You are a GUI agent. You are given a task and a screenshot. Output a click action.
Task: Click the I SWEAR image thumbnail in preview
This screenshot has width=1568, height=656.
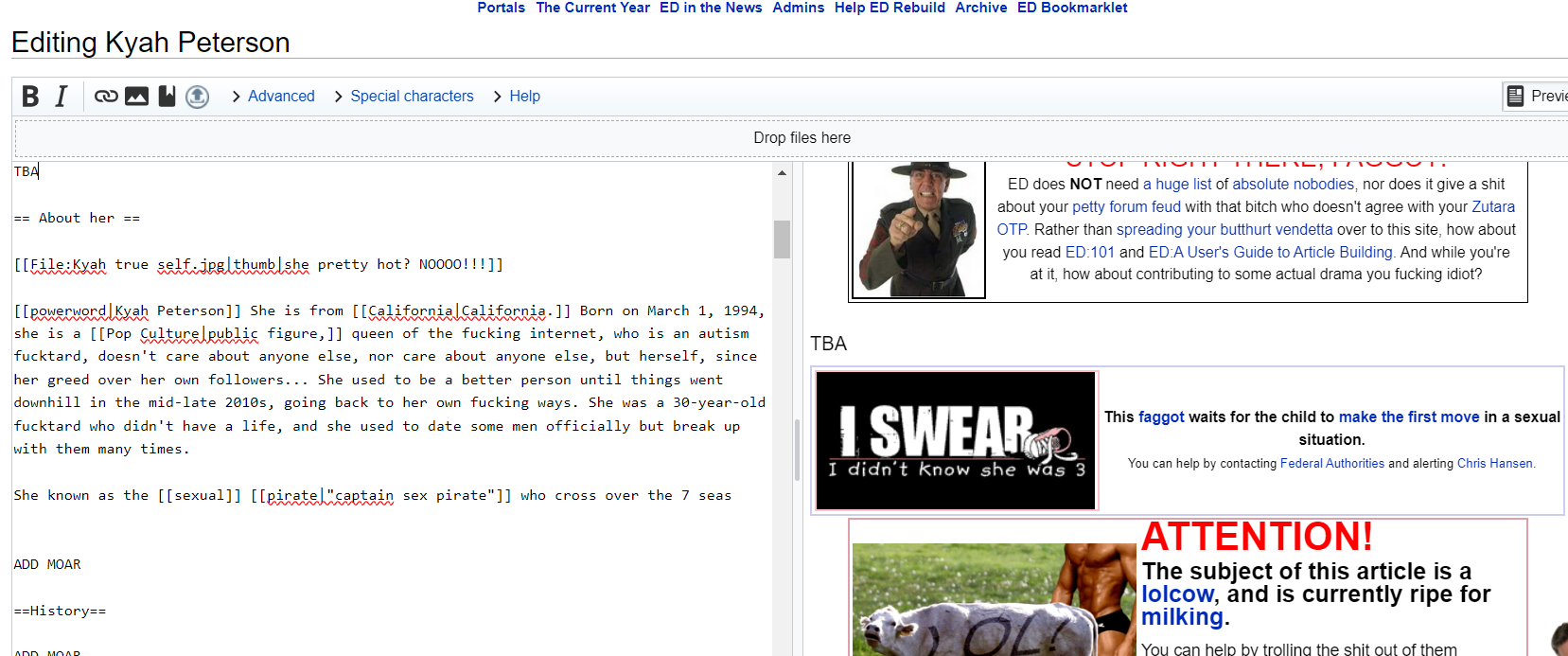tap(955, 441)
